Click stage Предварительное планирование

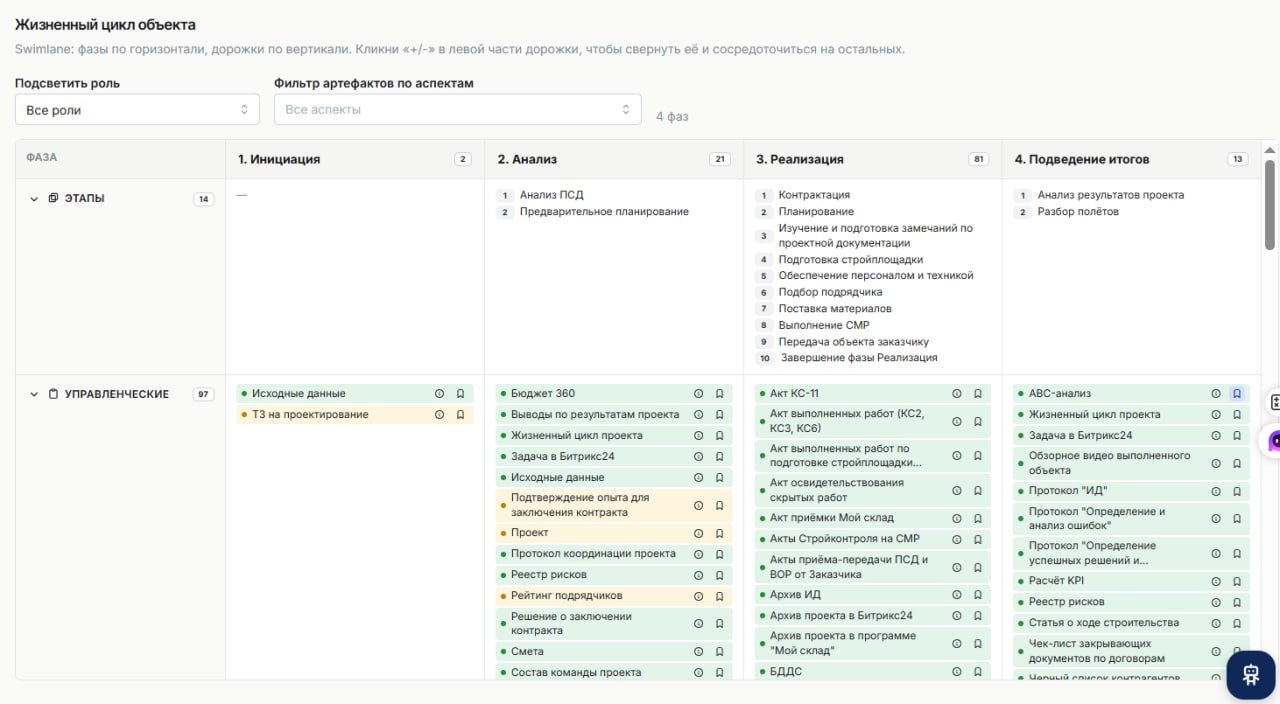(604, 212)
